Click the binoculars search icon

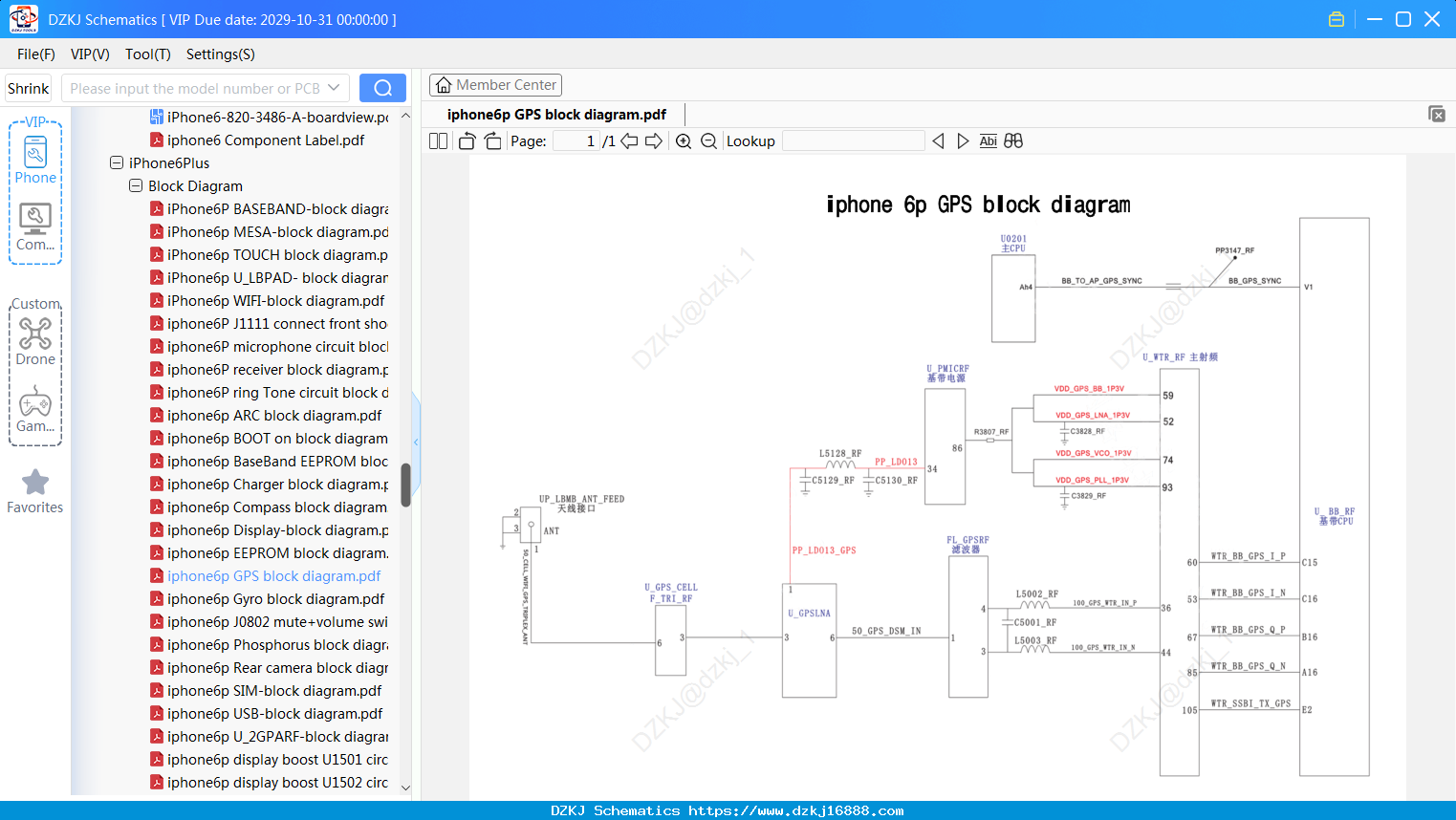(x=1013, y=141)
